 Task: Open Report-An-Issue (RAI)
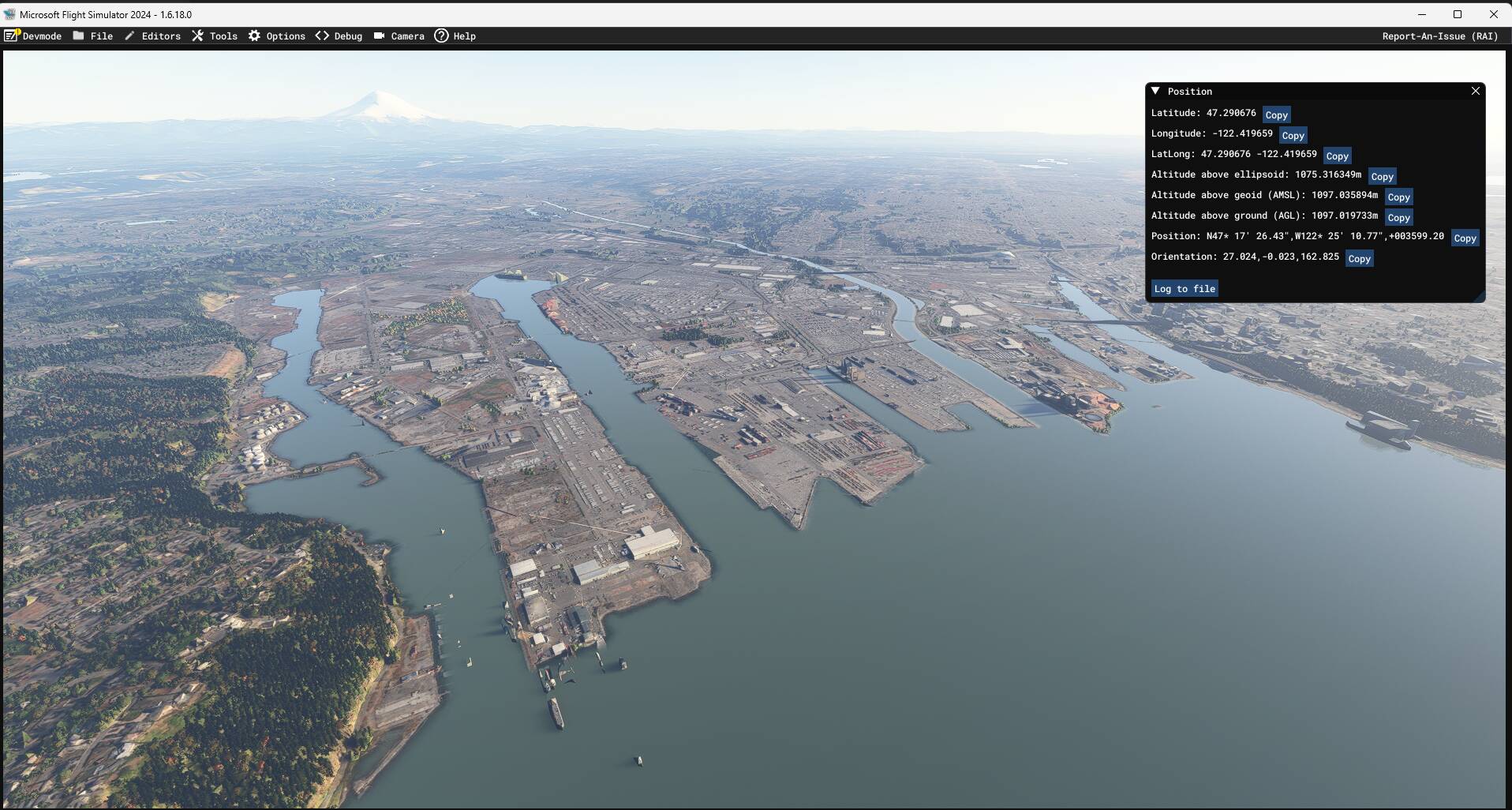[x=1439, y=36]
